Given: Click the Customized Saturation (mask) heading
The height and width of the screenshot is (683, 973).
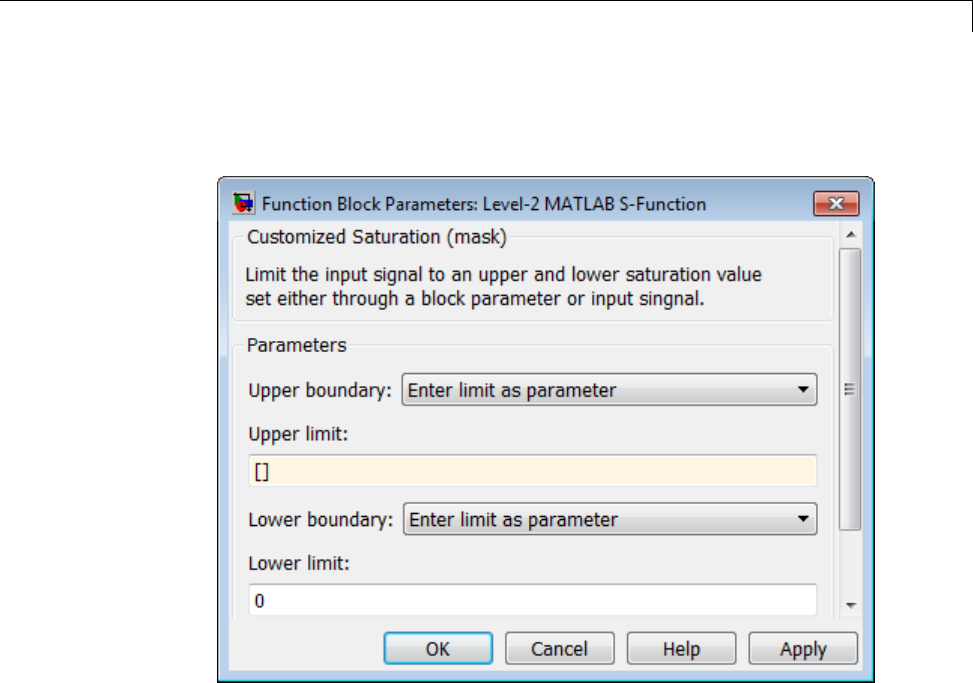Looking at the screenshot, I should [x=377, y=237].
